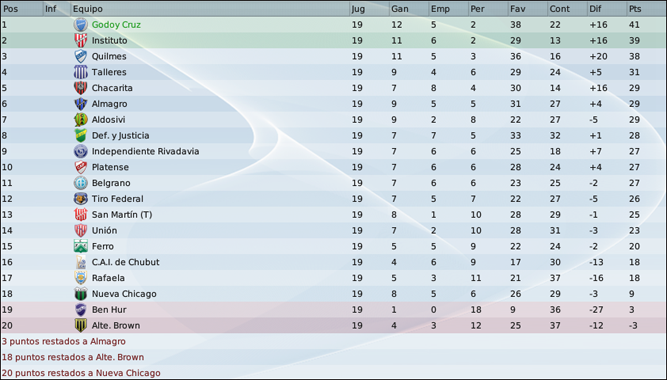Select the Def. y Justicia team name

tap(120, 136)
